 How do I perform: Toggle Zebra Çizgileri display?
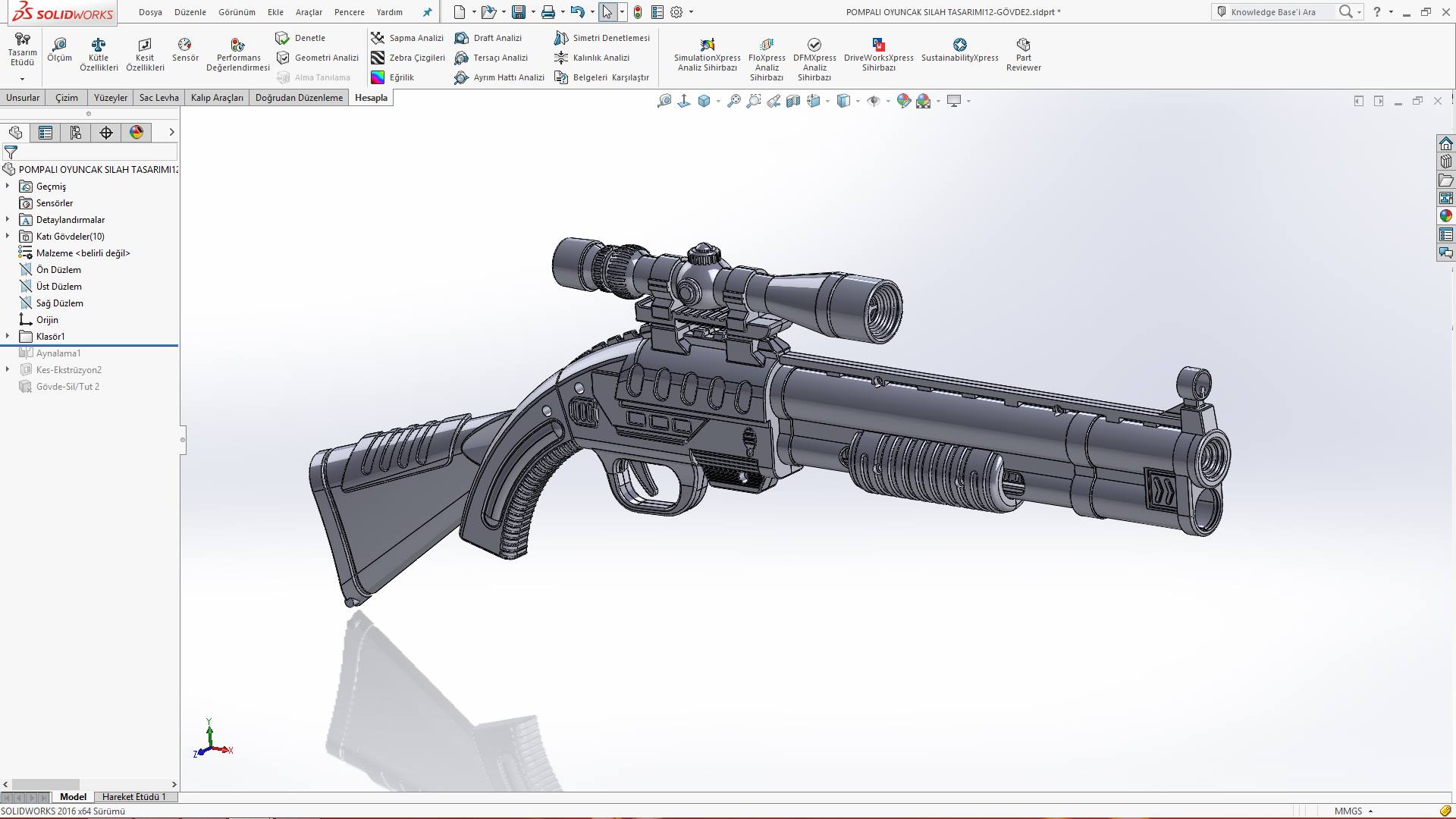click(x=408, y=58)
